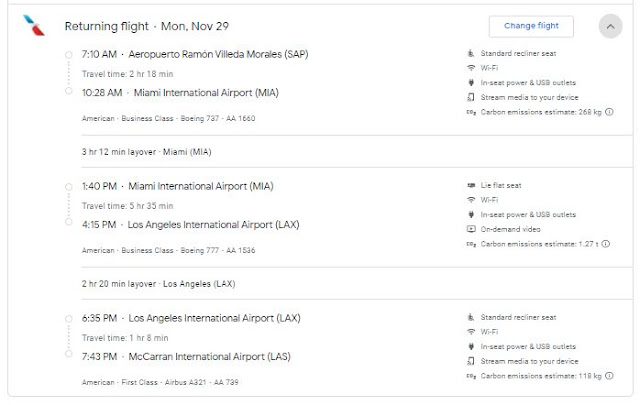Image resolution: width=640 pixels, height=405 pixels.
Task: Click the On-demand video icon
Action: click(471, 228)
